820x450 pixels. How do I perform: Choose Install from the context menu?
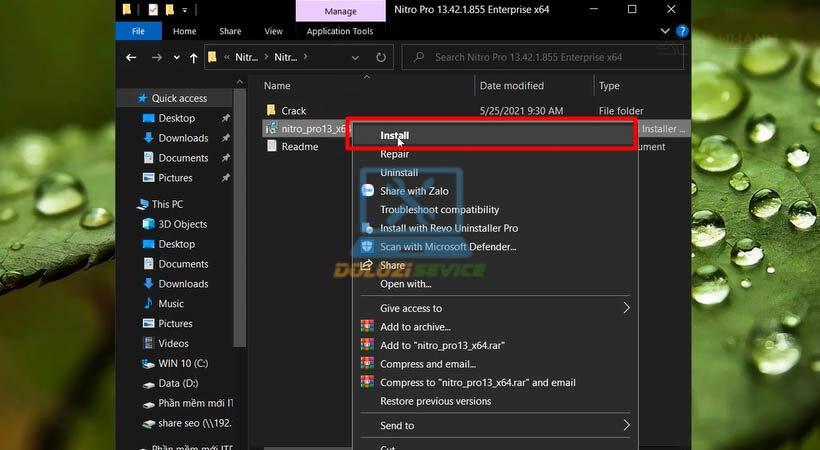pos(395,136)
